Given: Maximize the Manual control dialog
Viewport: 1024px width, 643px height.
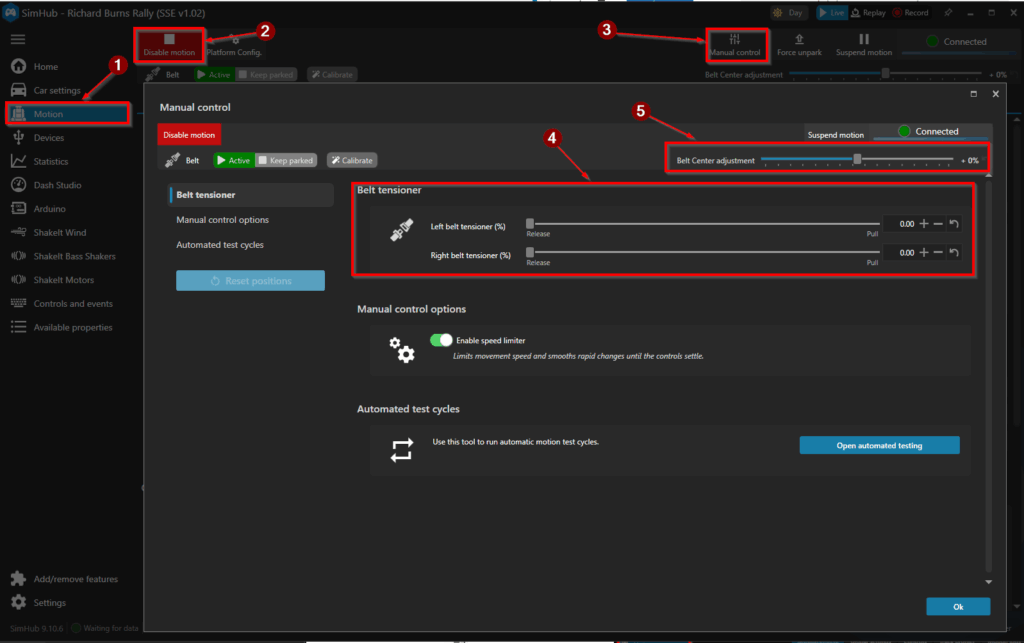Looking at the screenshot, I should click(974, 93).
